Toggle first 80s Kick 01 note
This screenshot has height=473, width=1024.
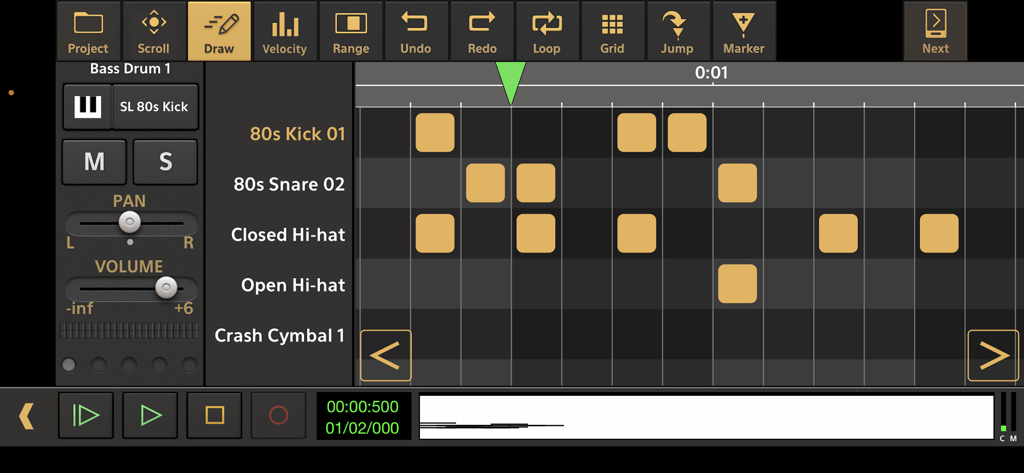tap(435, 133)
